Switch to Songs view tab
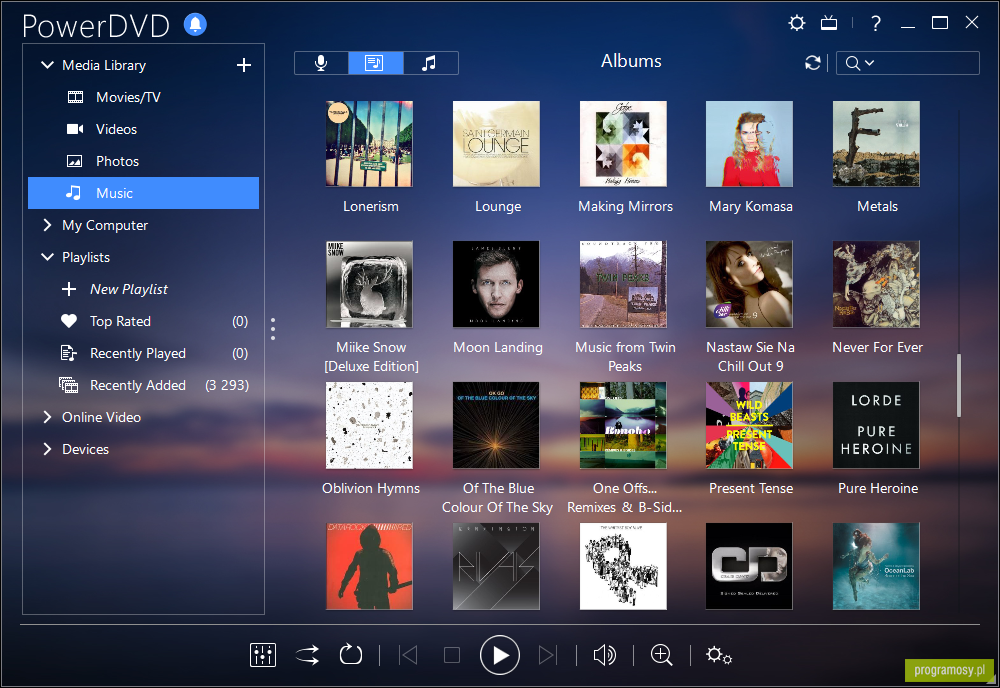This screenshot has height=688, width=1000. (430, 63)
